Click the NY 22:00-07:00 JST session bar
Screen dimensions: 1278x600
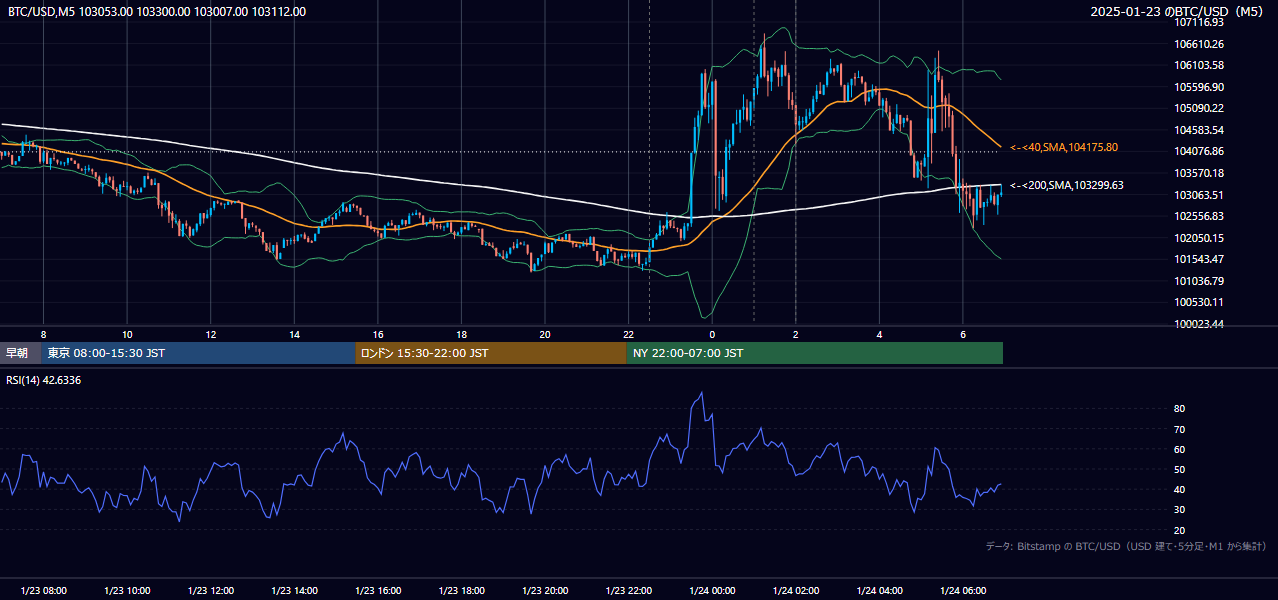(815, 353)
